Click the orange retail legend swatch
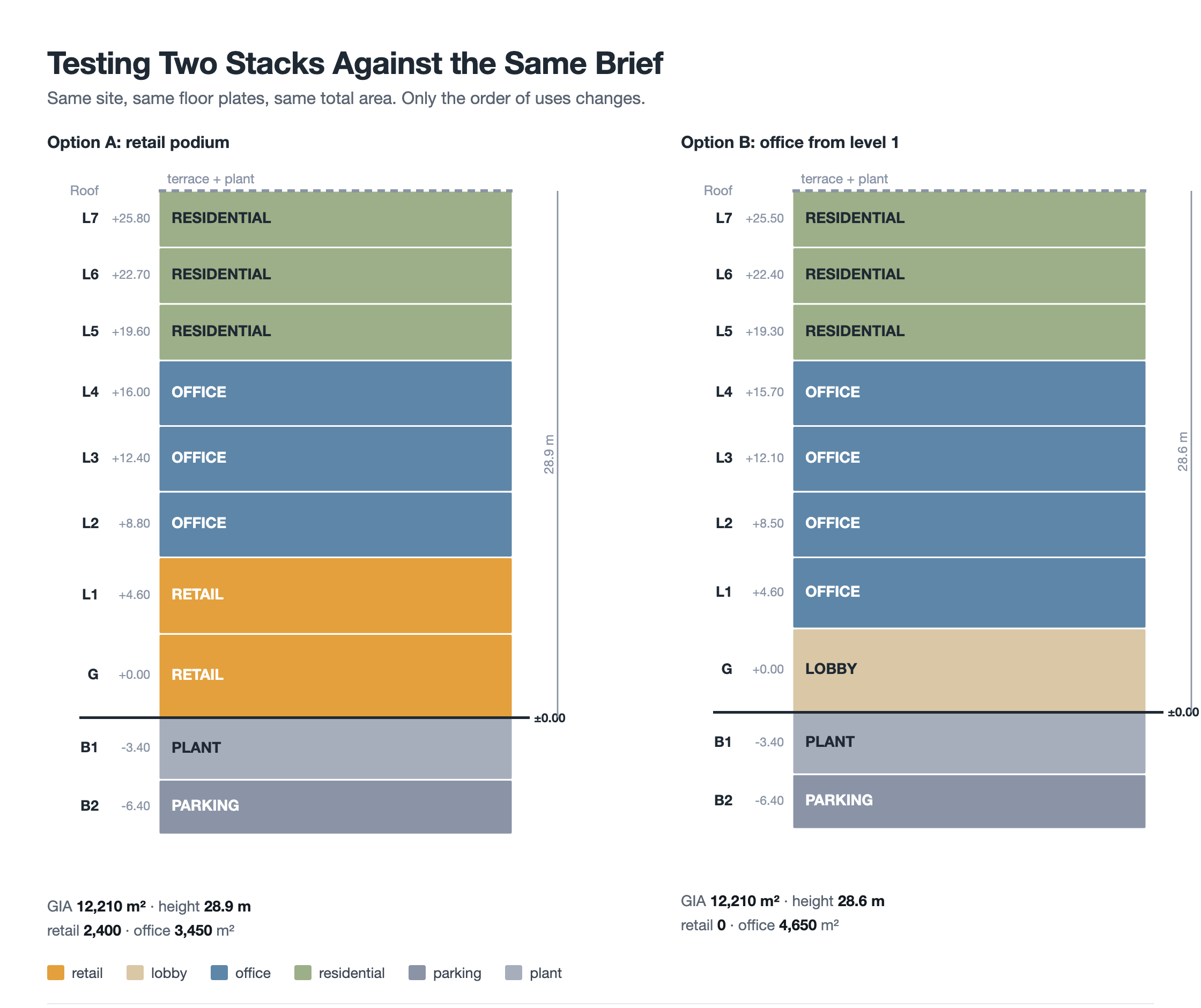 (55, 973)
